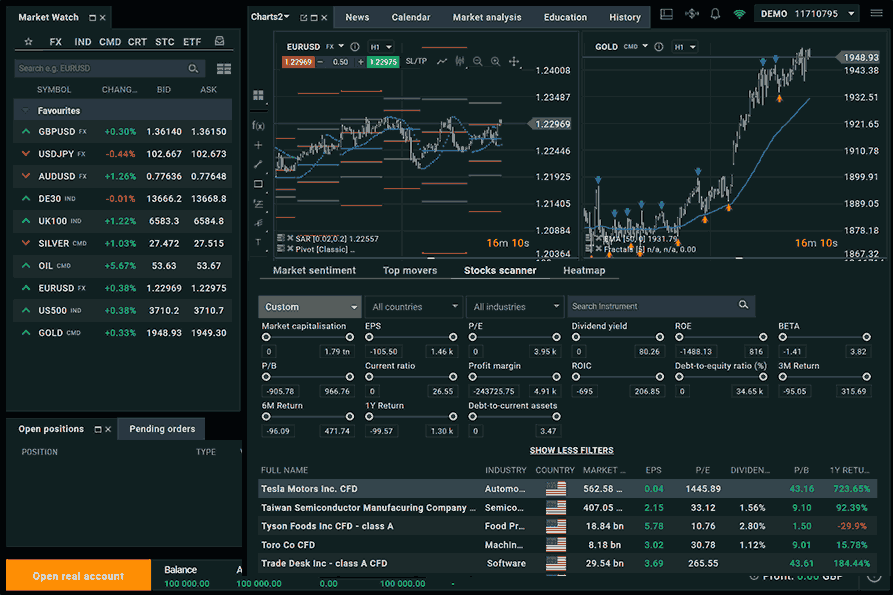
Task: Zoom out on the EURUSD chart
Action: click(478, 61)
